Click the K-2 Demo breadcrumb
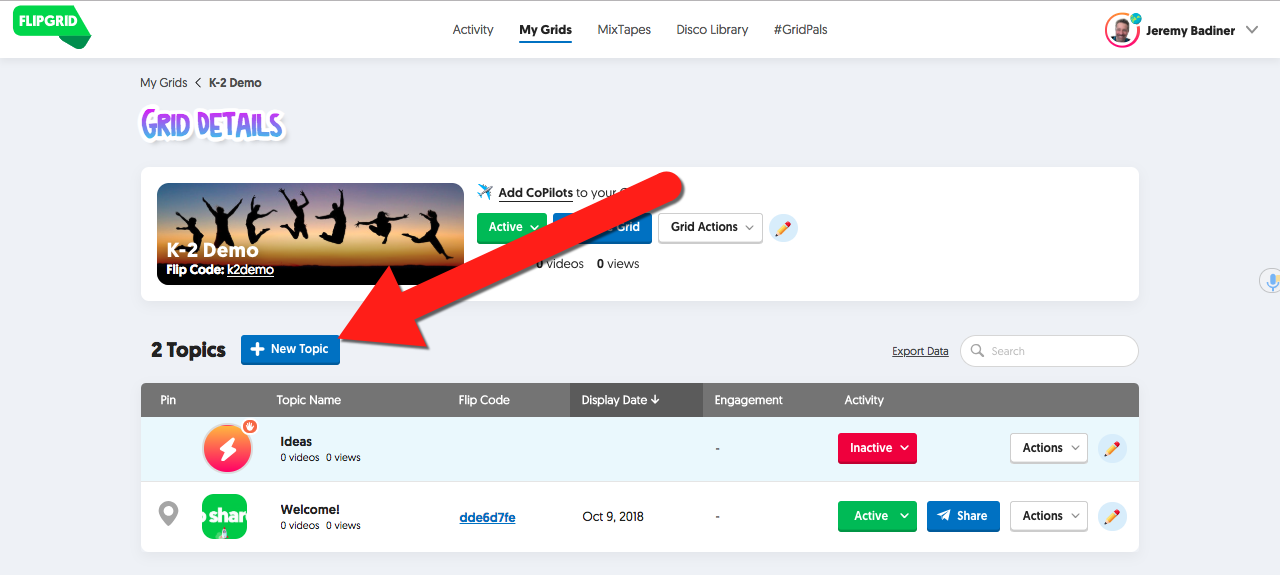This screenshot has height=575, width=1280. [235, 83]
